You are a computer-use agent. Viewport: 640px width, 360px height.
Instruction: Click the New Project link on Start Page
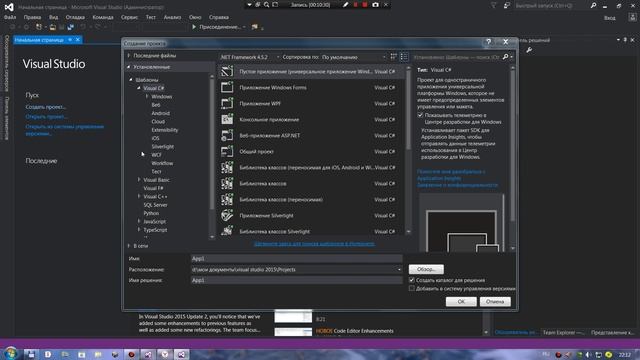(45, 107)
